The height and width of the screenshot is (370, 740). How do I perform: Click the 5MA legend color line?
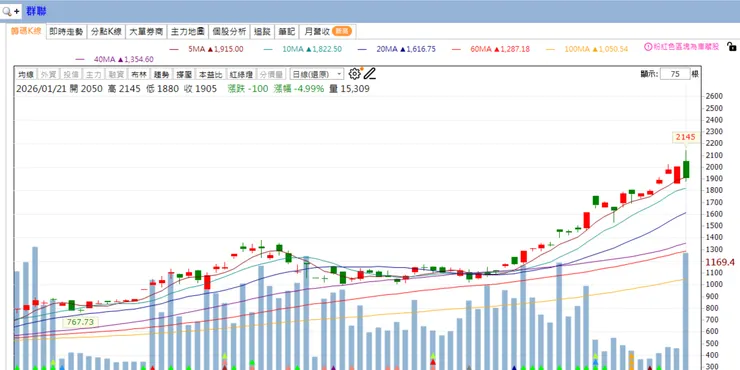pos(174,49)
